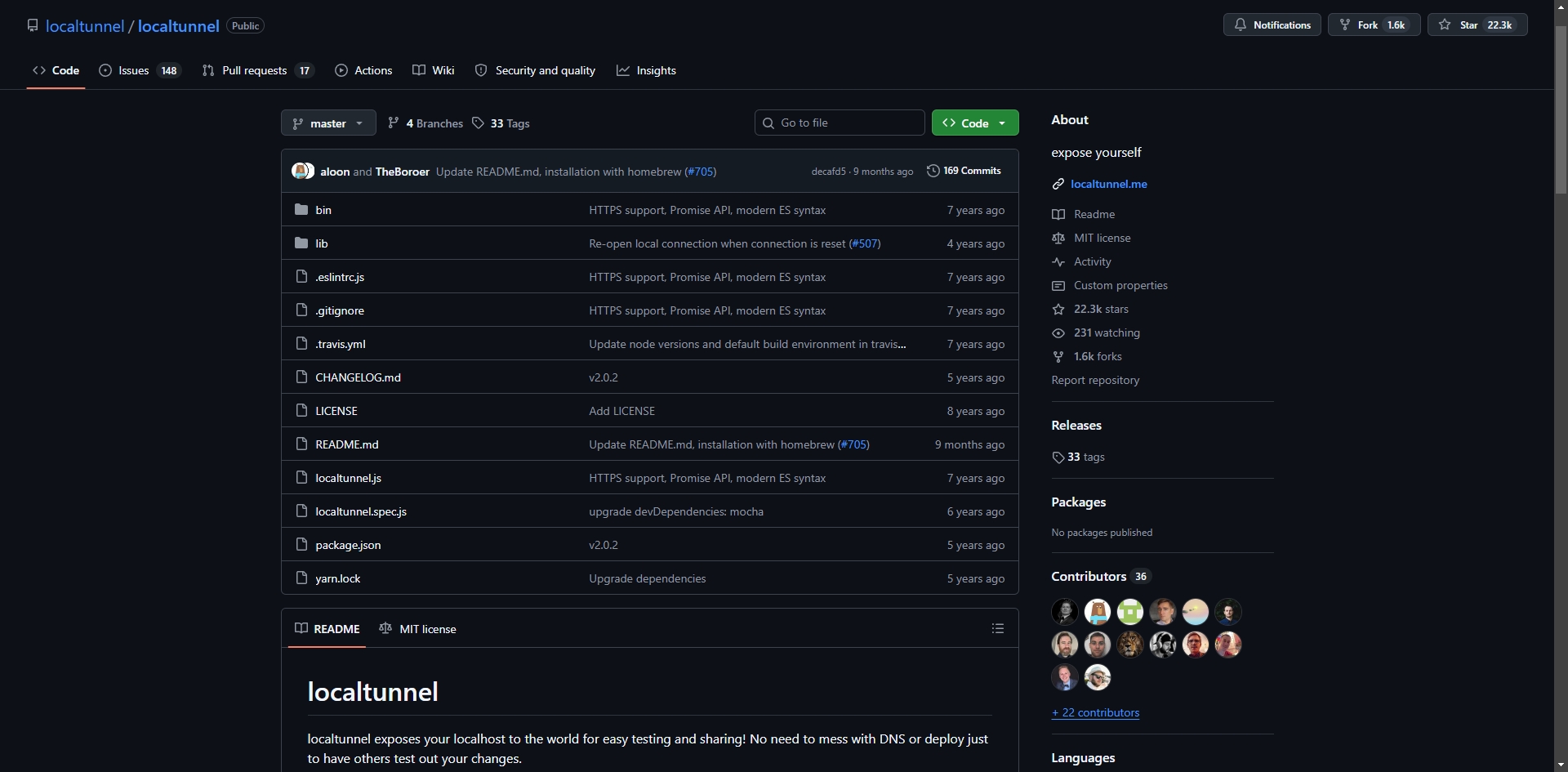Viewport: 1568px width, 772px height.
Task: Open Security and quality tab
Action: tap(535, 70)
